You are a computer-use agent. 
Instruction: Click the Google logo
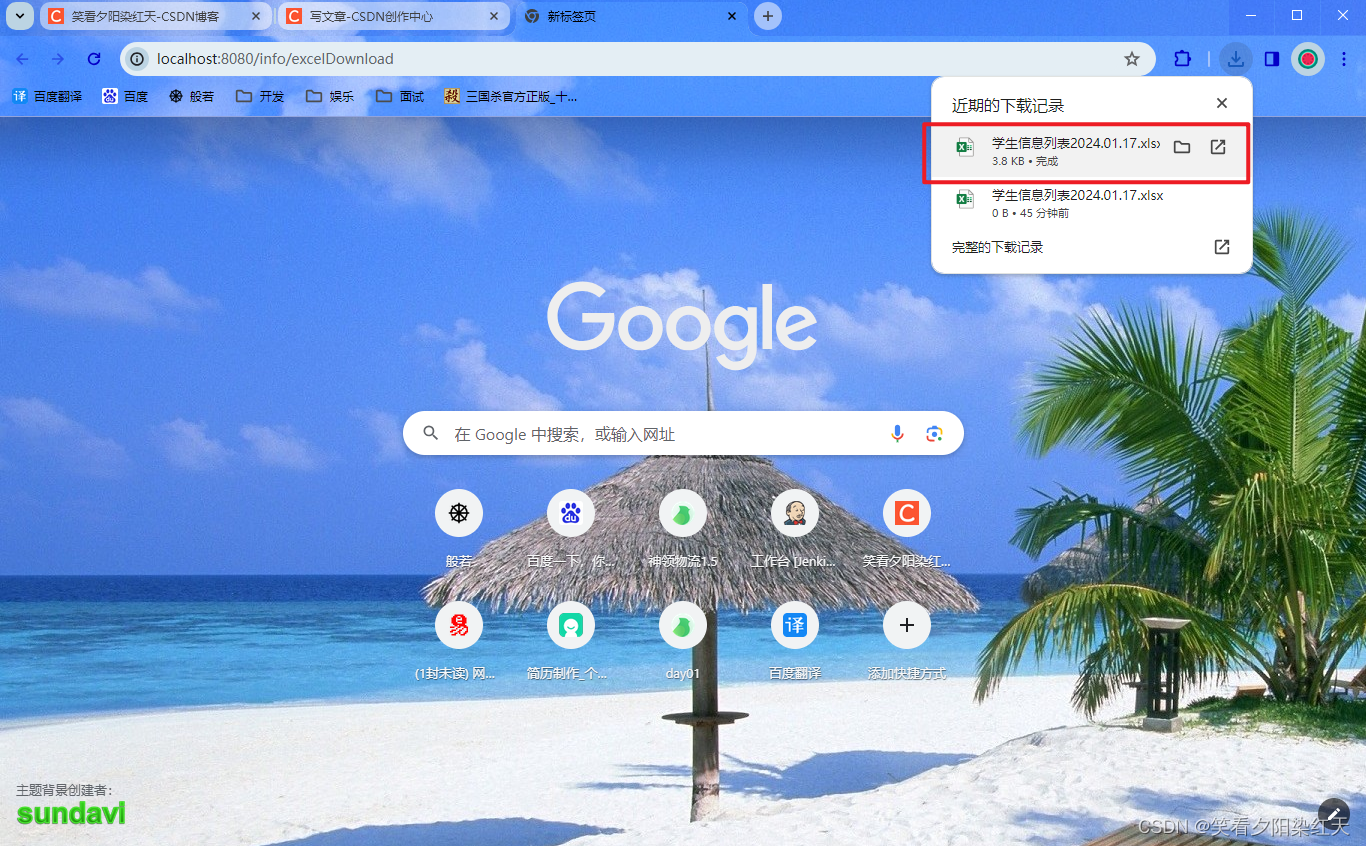tap(682, 325)
